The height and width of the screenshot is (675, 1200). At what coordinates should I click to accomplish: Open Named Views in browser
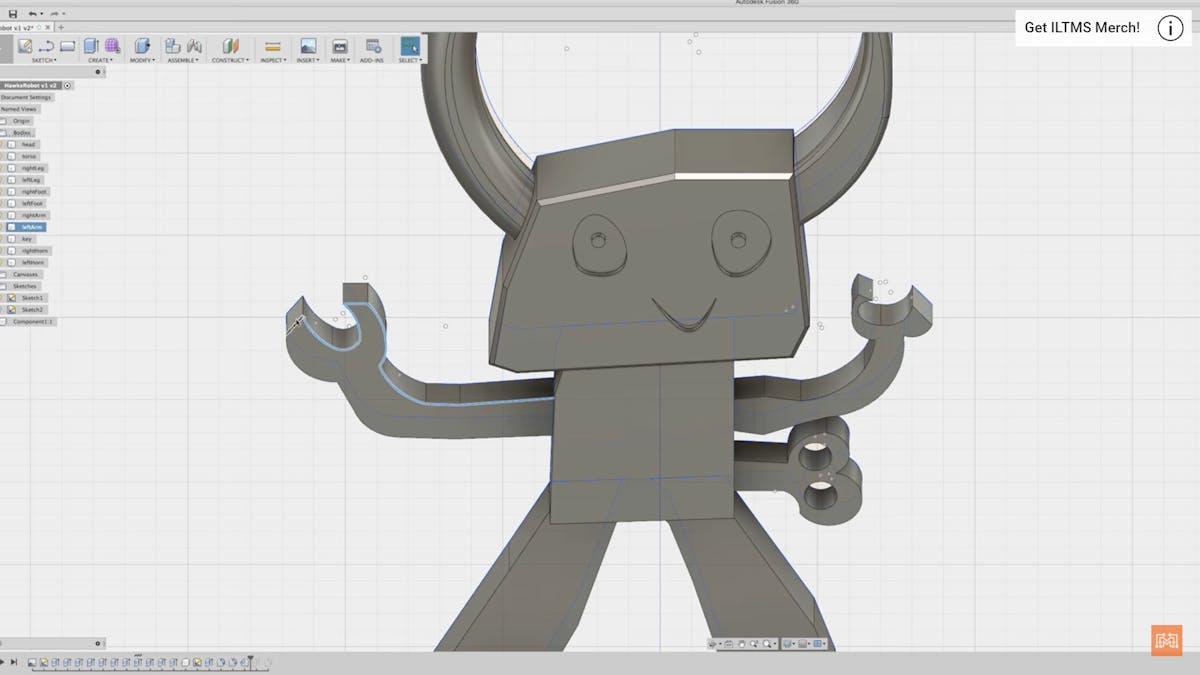19,109
